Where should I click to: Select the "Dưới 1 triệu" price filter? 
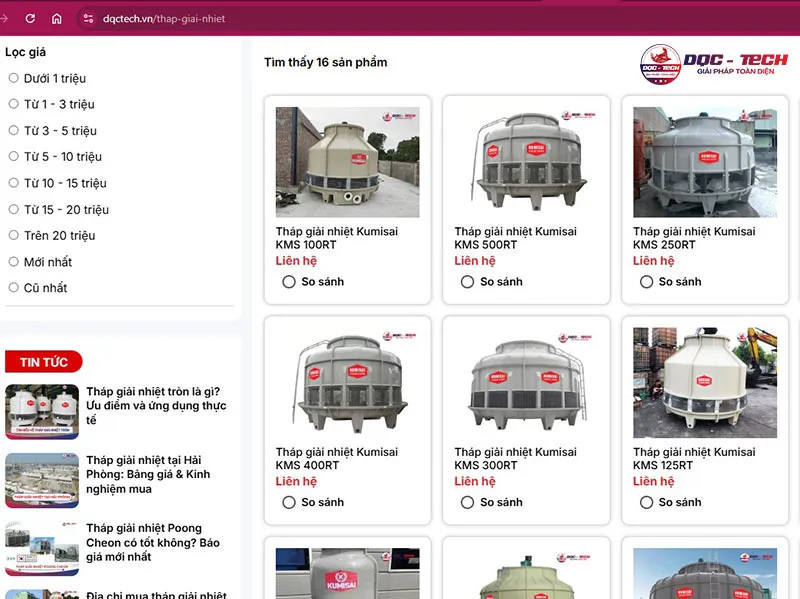point(14,78)
